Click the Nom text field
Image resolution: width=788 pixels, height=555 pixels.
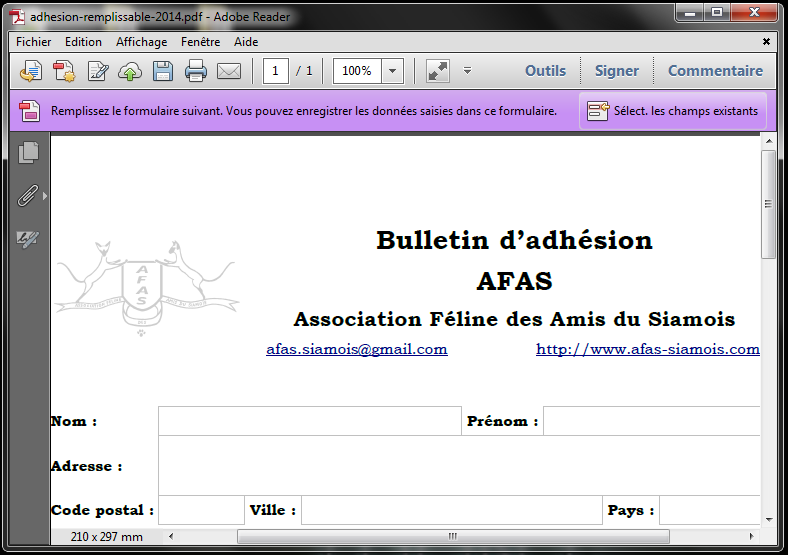click(310, 421)
